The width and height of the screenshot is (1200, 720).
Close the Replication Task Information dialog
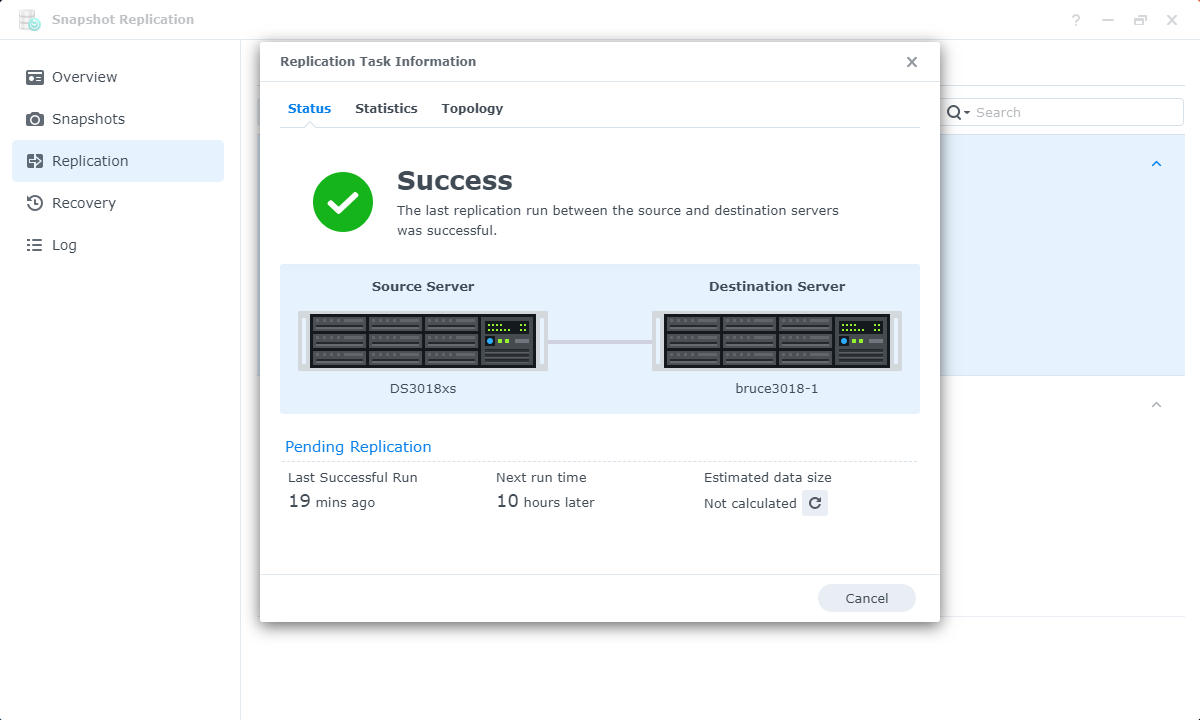pos(911,62)
